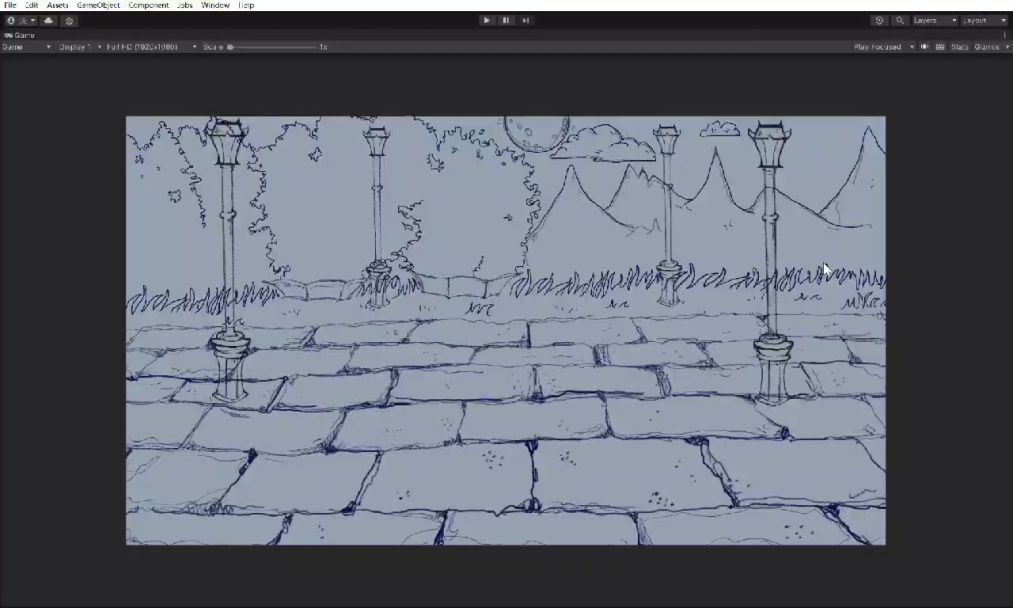The height and width of the screenshot is (608, 1013).
Task: Click the Scale slider handle
Action: coord(230,47)
